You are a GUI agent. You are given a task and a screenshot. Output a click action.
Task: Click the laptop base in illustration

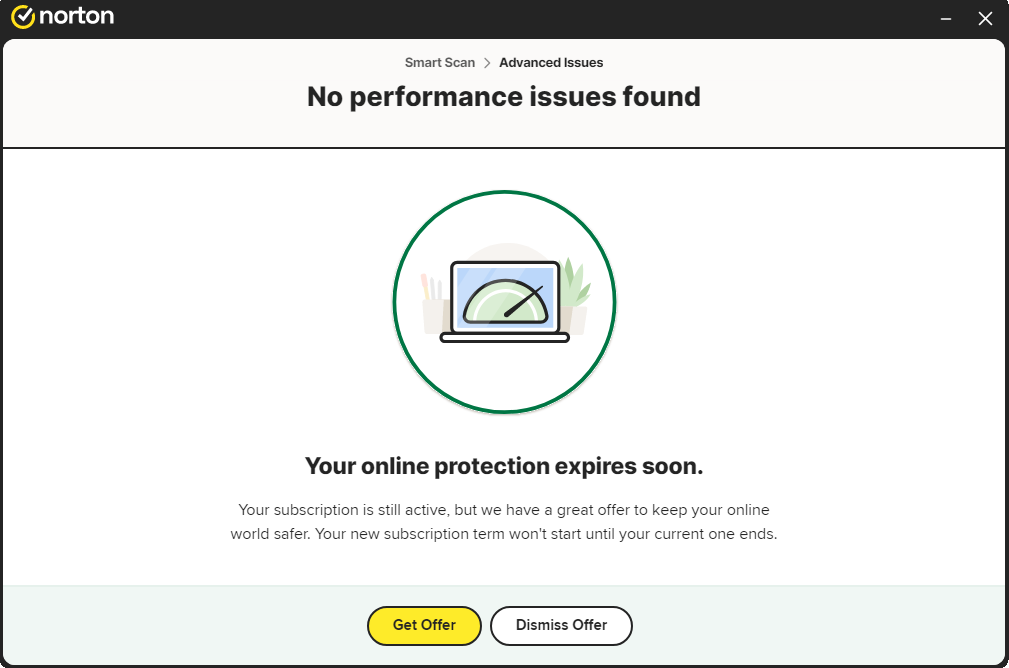pos(504,338)
